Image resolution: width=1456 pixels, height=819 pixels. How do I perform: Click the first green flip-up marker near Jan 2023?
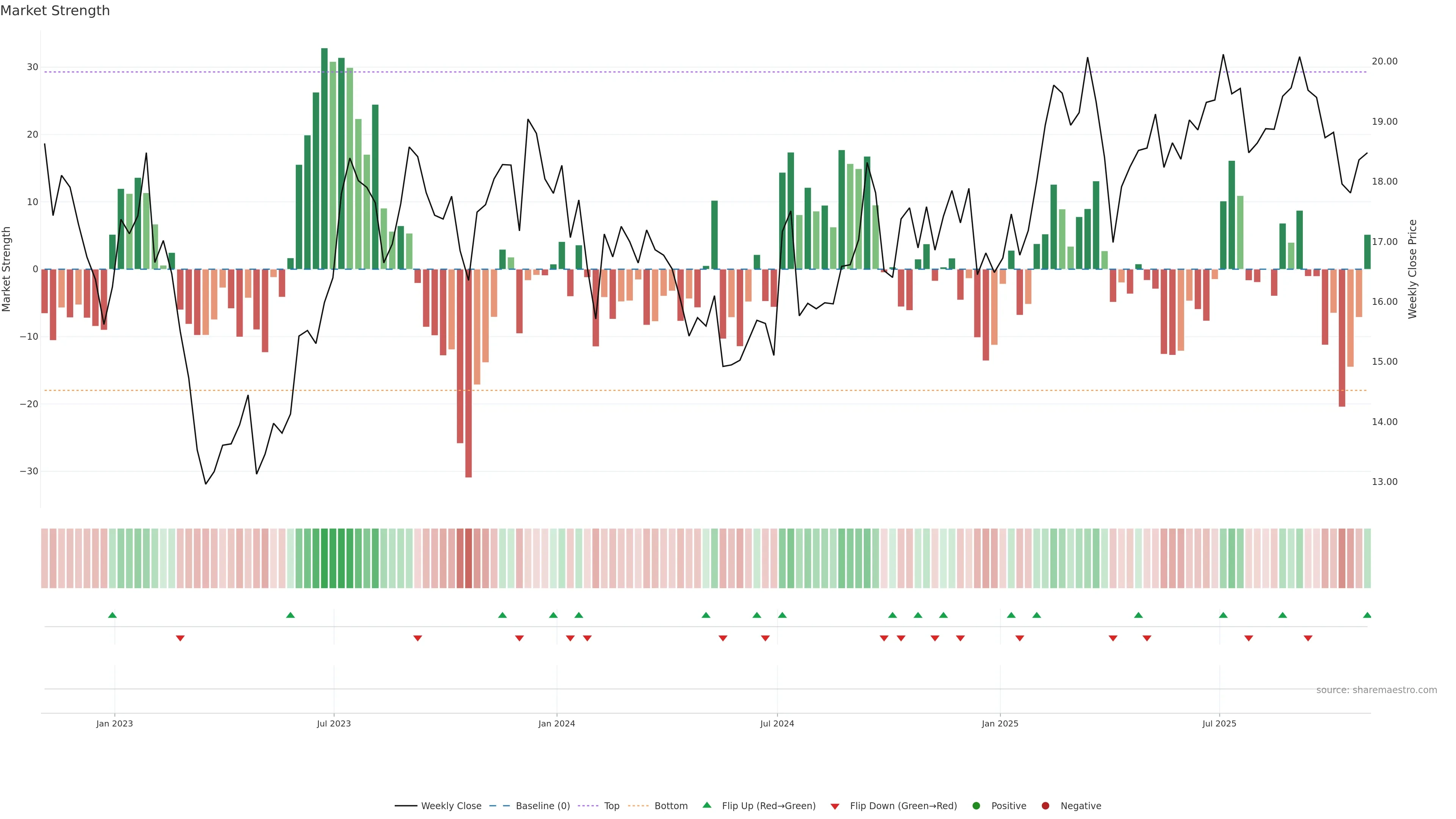coord(112,615)
